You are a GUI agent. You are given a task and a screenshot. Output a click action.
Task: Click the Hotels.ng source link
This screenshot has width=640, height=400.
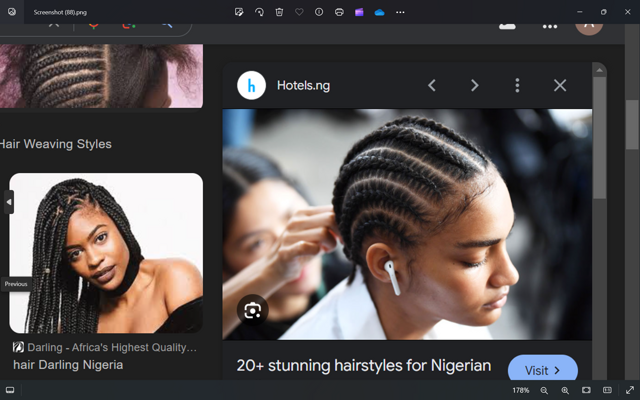(x=303, y=86)
